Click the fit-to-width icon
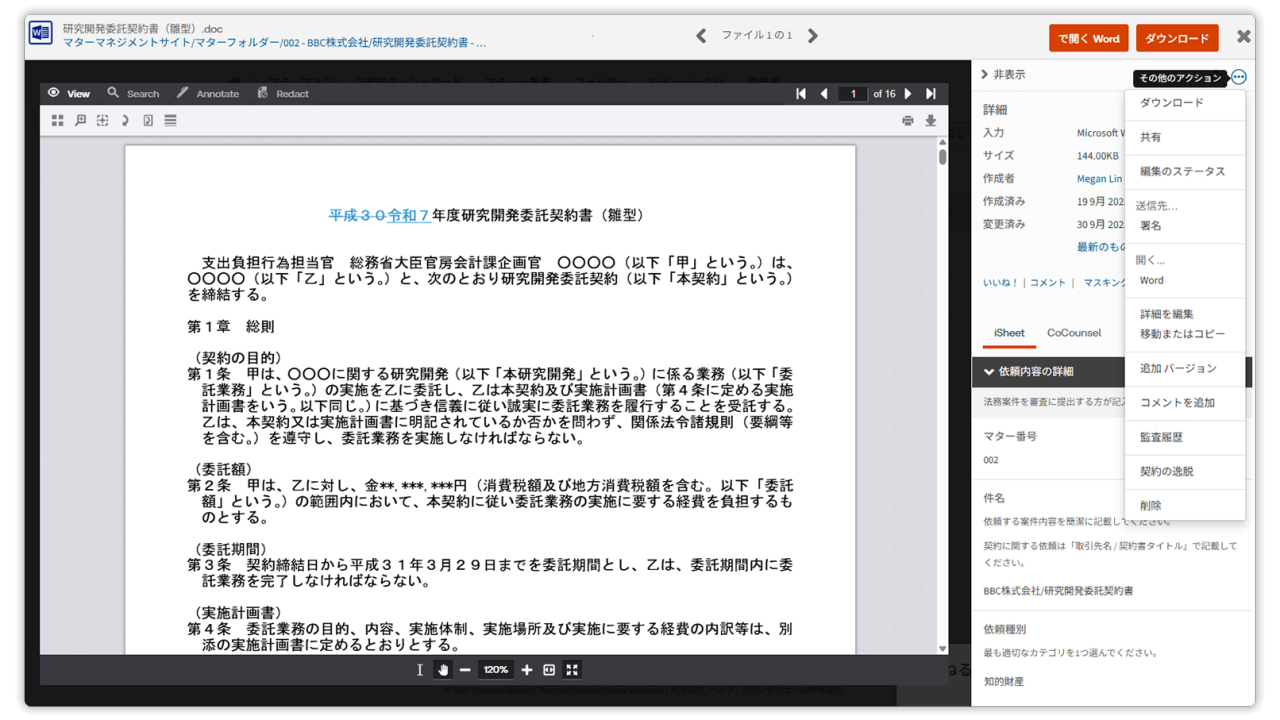 tap(549, 670)
